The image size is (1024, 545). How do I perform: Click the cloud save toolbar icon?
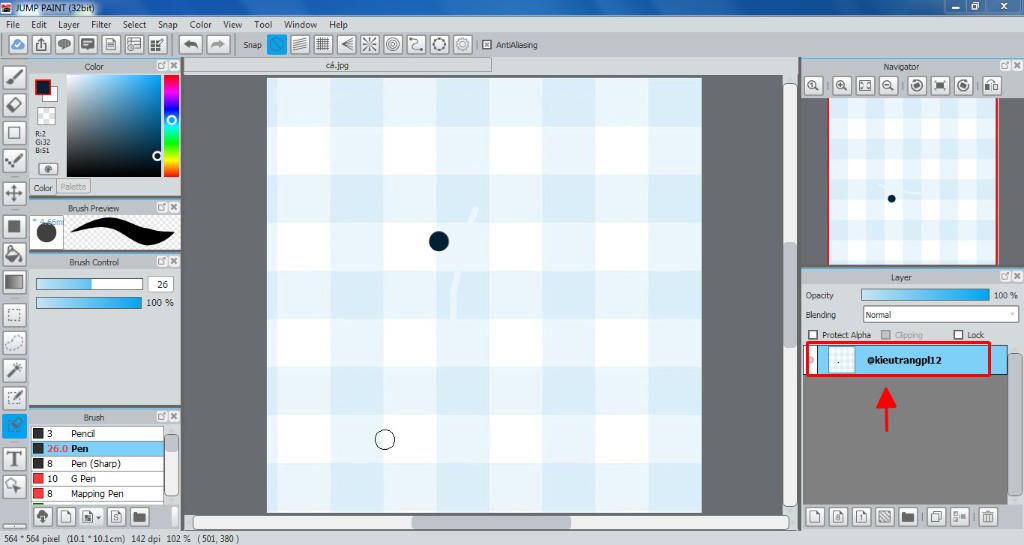pos(18,44)
